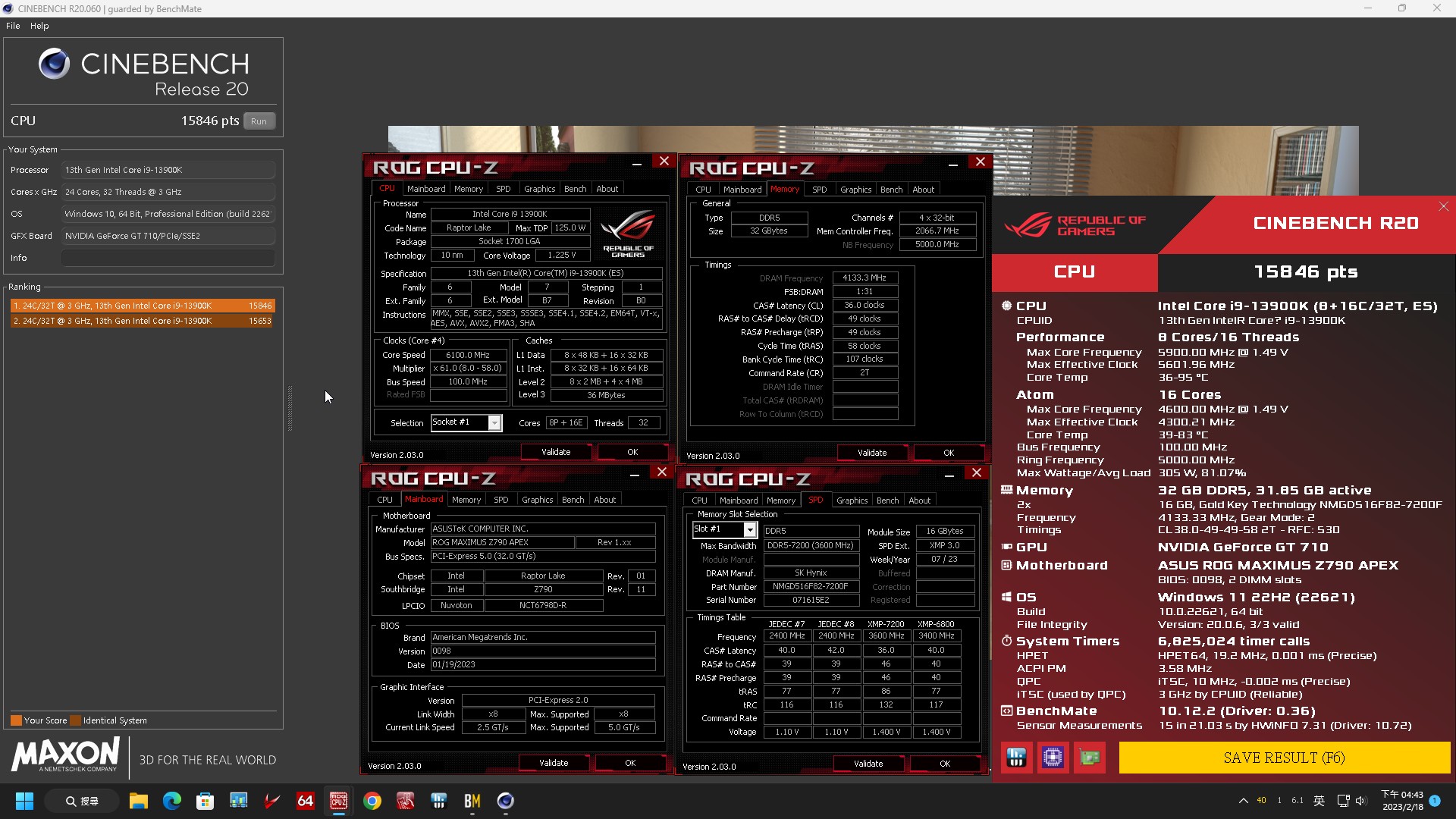Click Validate in Memory CPU-Z window
Image resolution: width=1456 pixels, height=819 pixels.
[872, 453]
